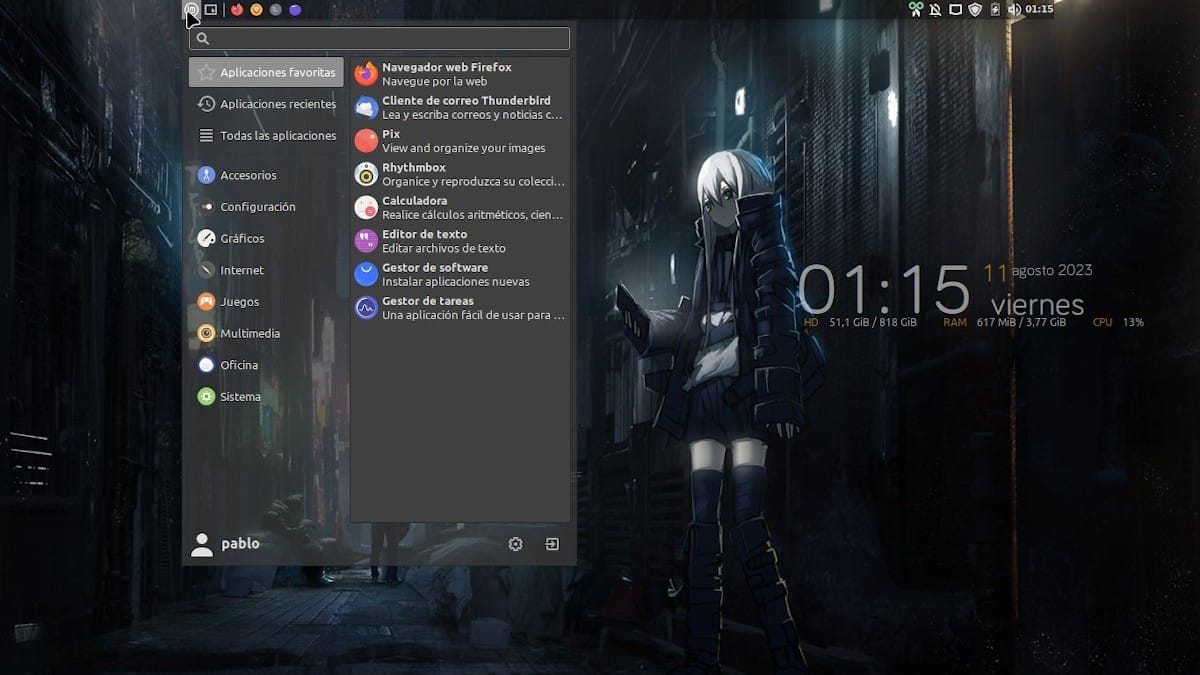Open the Internet category
The width and height of the screenshot is (1200, 675).
[266, 270]
